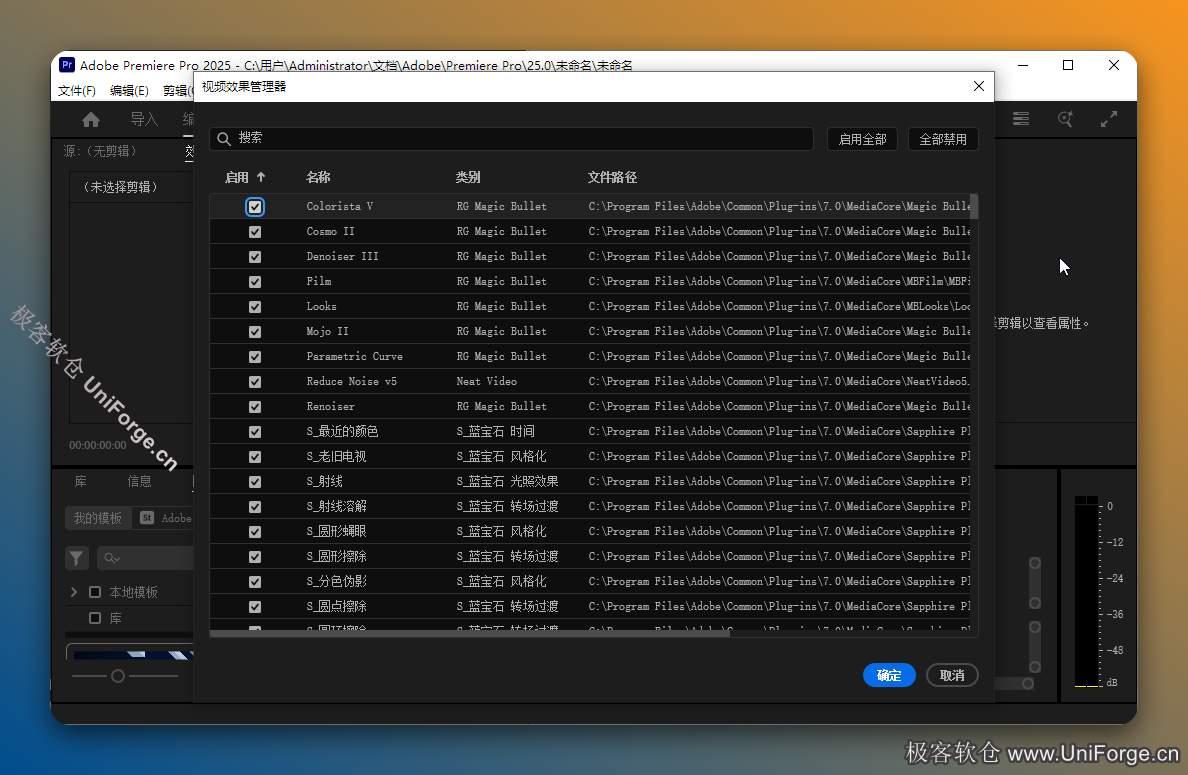Screen dimensions: 1188x775
Task: Check the 库 checkbox in templates panel
Action: coord(95,618)
